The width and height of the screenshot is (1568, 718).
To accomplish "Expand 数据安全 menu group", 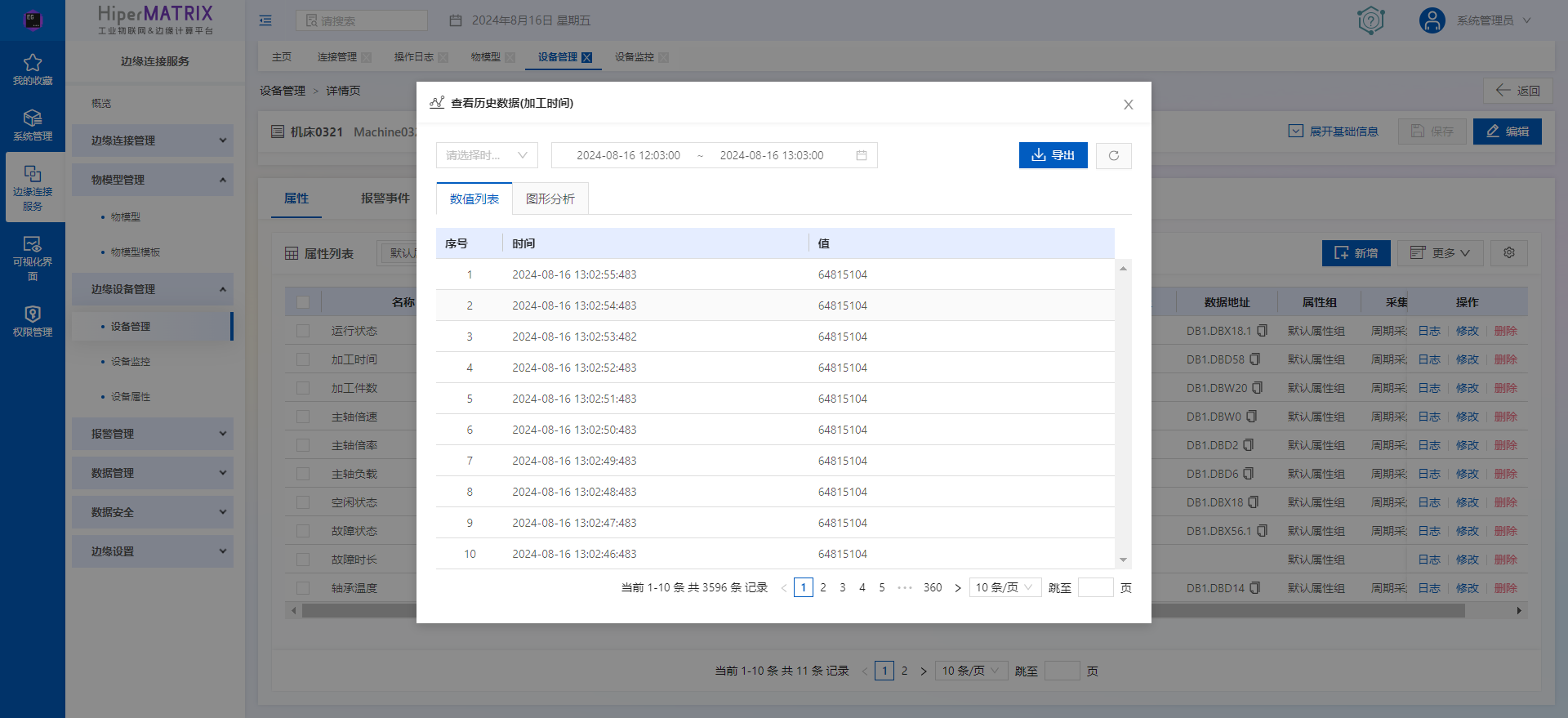I will (153, 512).
